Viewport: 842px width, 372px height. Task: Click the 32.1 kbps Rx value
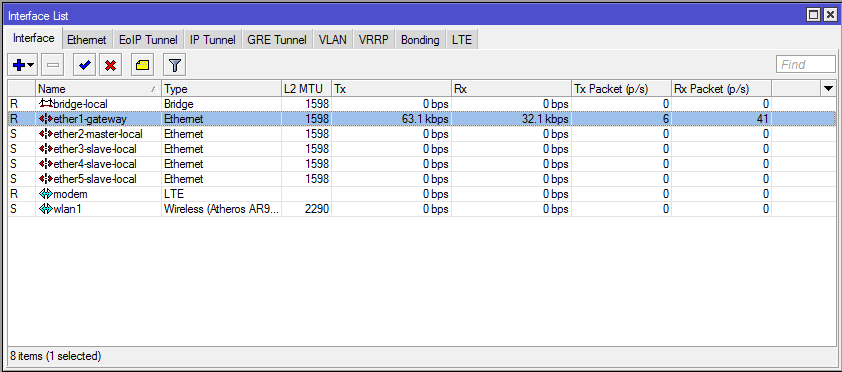[545, 119]
